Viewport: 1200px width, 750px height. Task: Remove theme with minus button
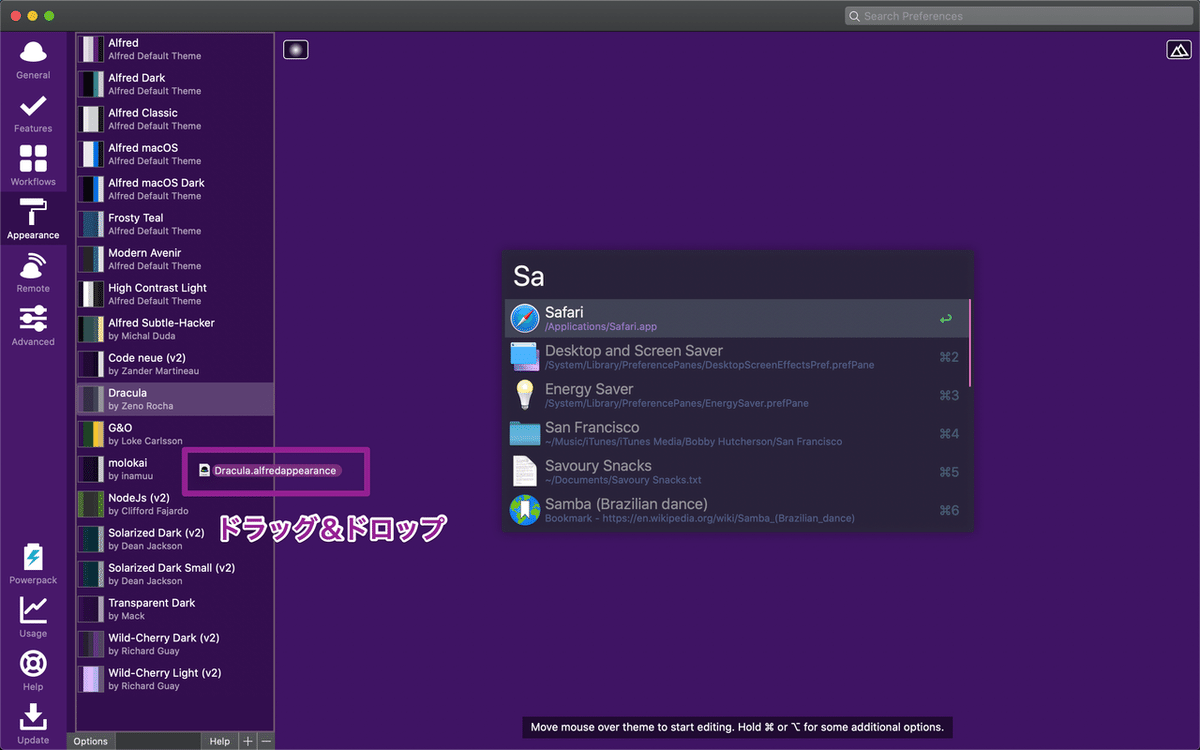(x=266, y=741)
